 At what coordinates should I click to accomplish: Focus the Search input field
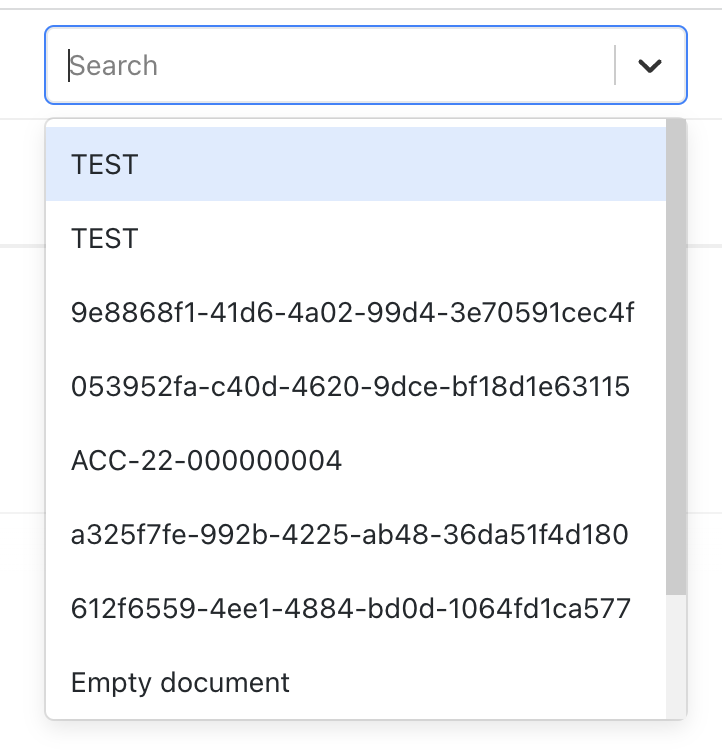pyautogui.click(x=330, y=66)
